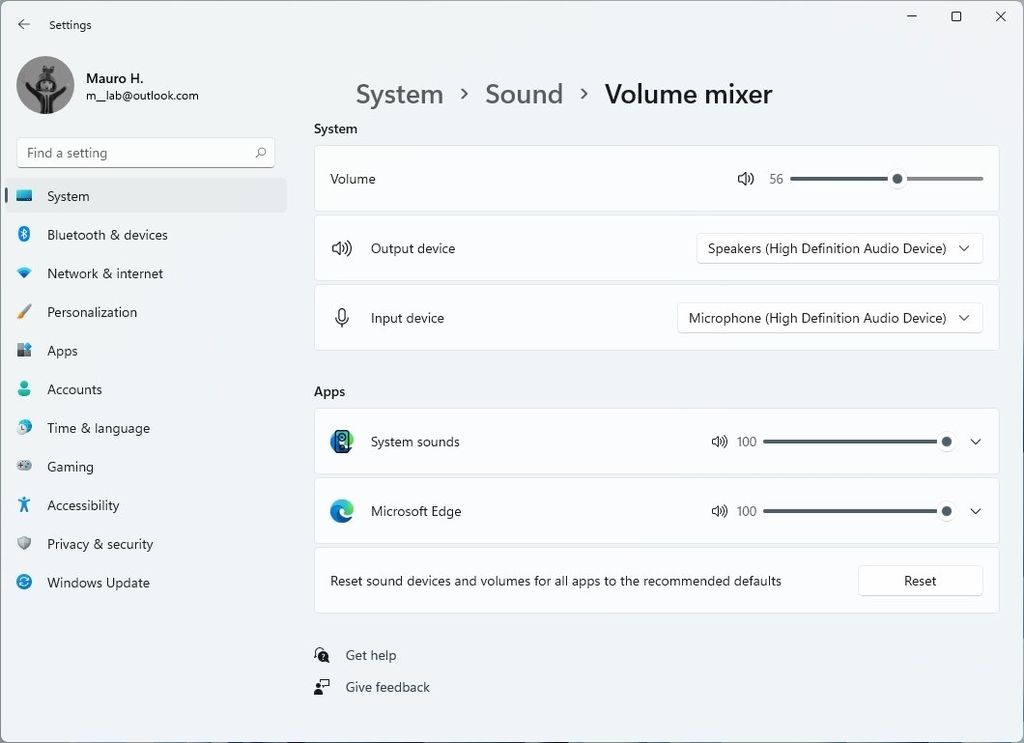Mute Microsoft Edge via its speaker icon

point(719,511)
